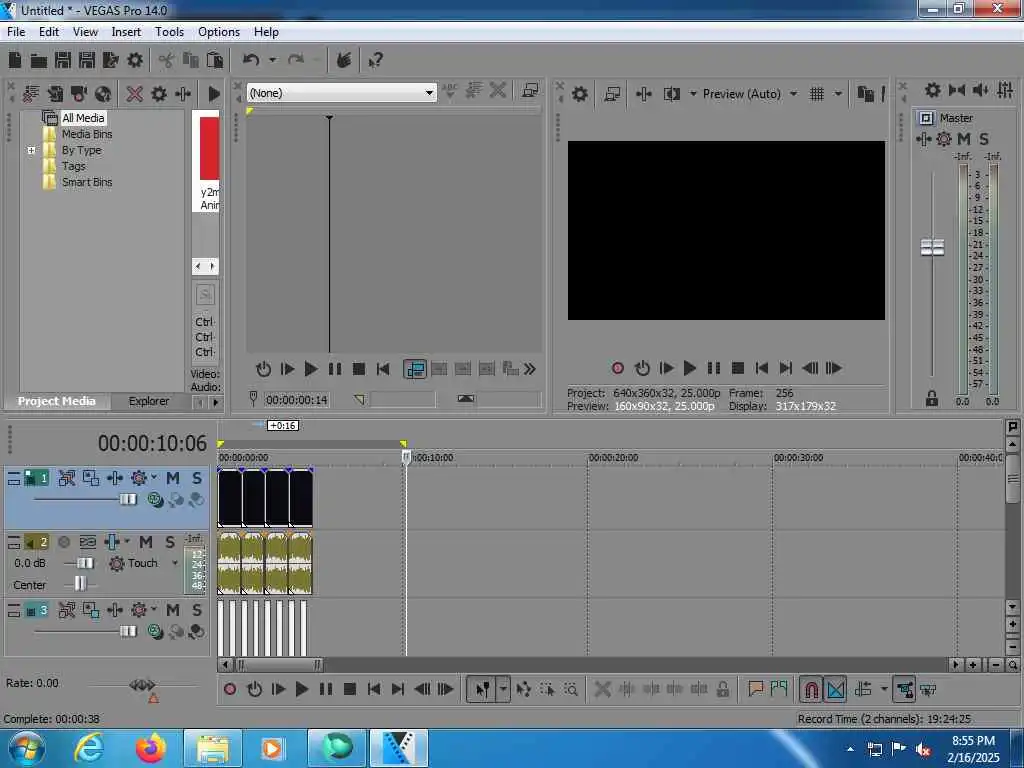Open the Insert menu

[x=126, y=32]
